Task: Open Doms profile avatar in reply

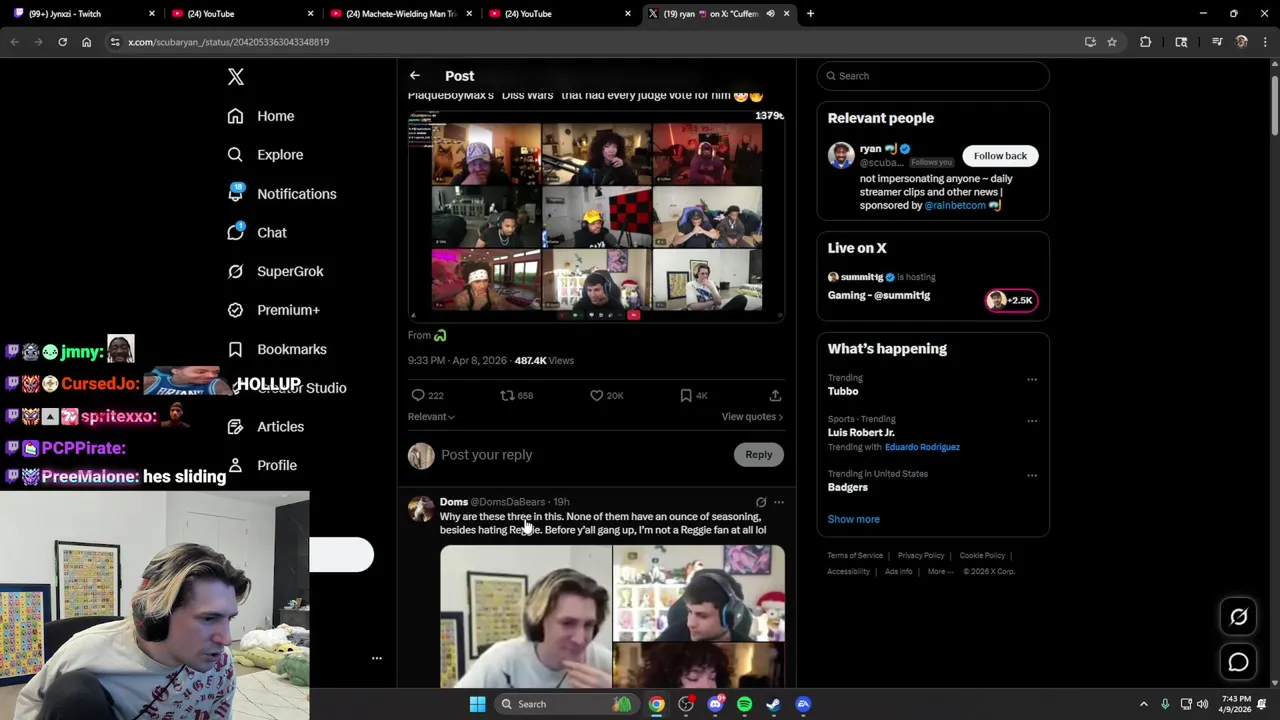Action: pos(421,509)
